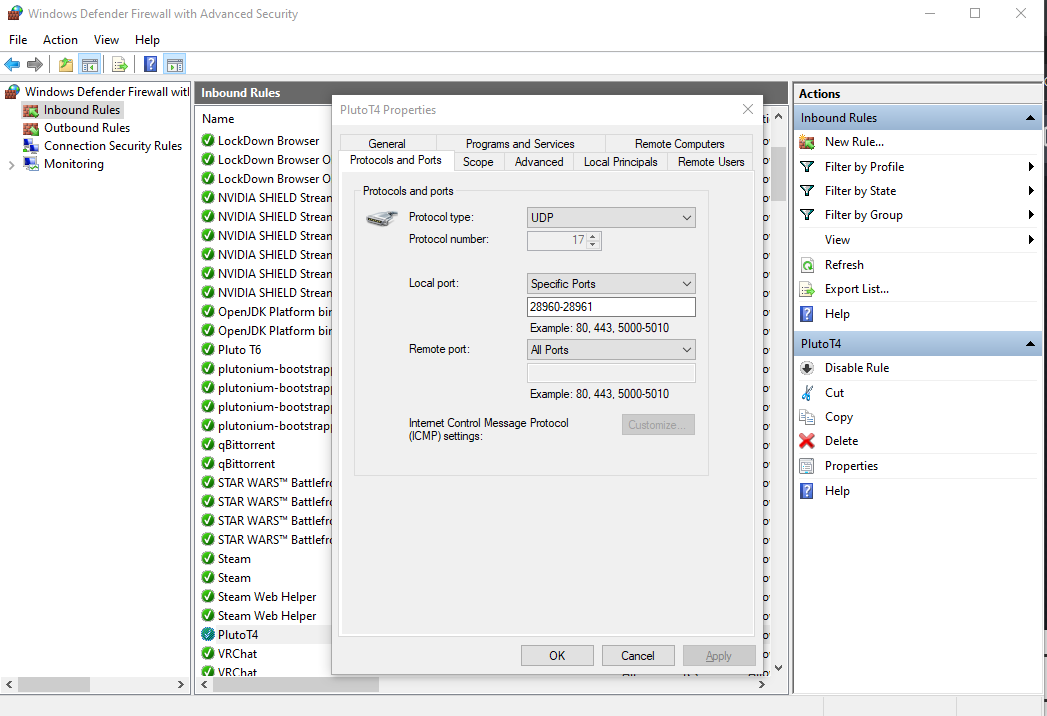Click the Refresh icon in Actions

point(807,265)
